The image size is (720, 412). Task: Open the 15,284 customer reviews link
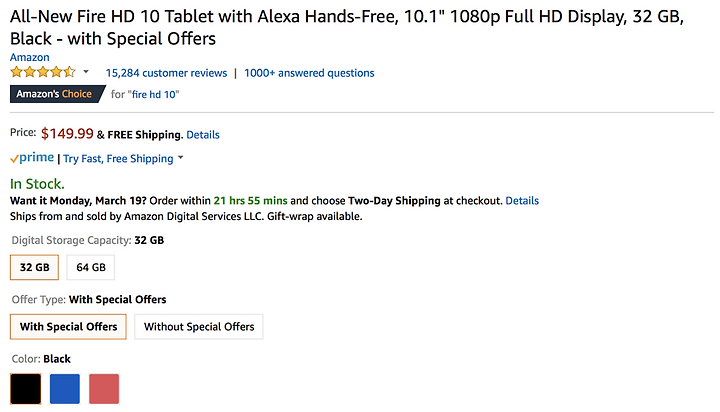(166, 73)
